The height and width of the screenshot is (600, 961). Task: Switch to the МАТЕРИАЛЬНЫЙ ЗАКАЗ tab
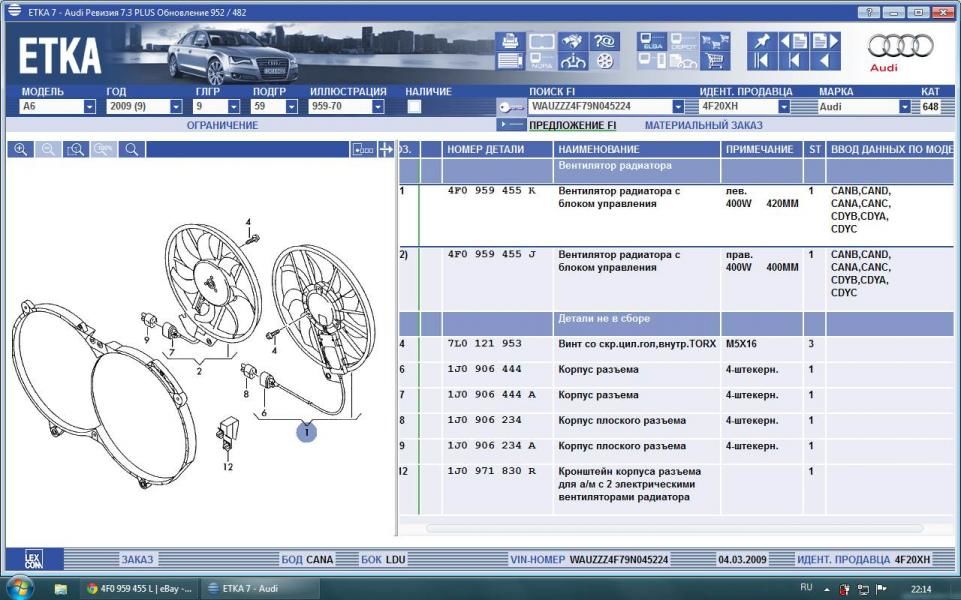[703, 126]
